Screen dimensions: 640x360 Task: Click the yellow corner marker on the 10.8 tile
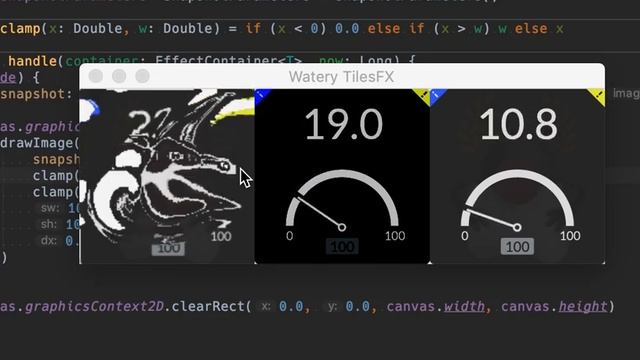point(599,96)
